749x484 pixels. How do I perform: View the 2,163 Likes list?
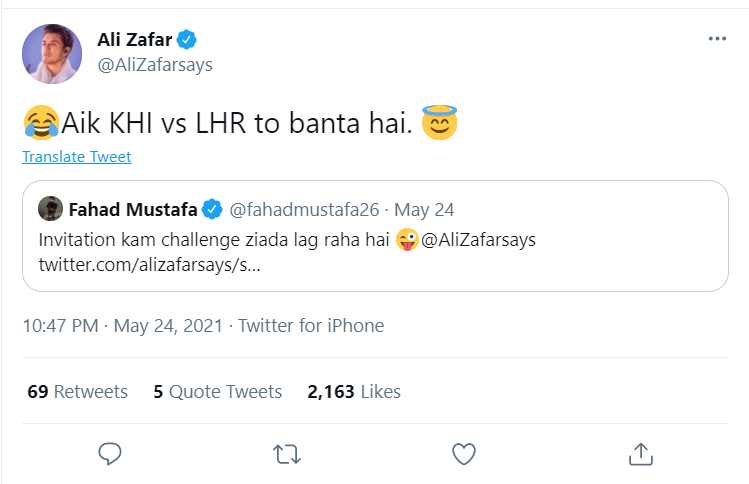(354, 392)
